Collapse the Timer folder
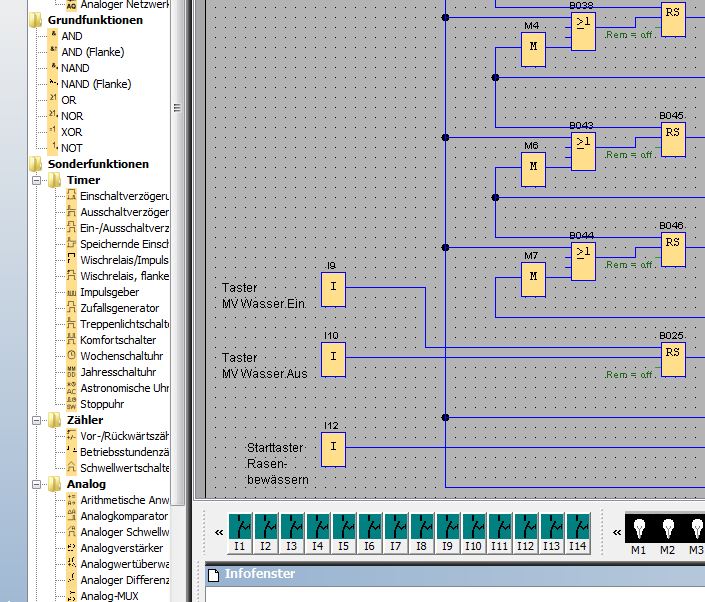 click(x=38, y=181)
